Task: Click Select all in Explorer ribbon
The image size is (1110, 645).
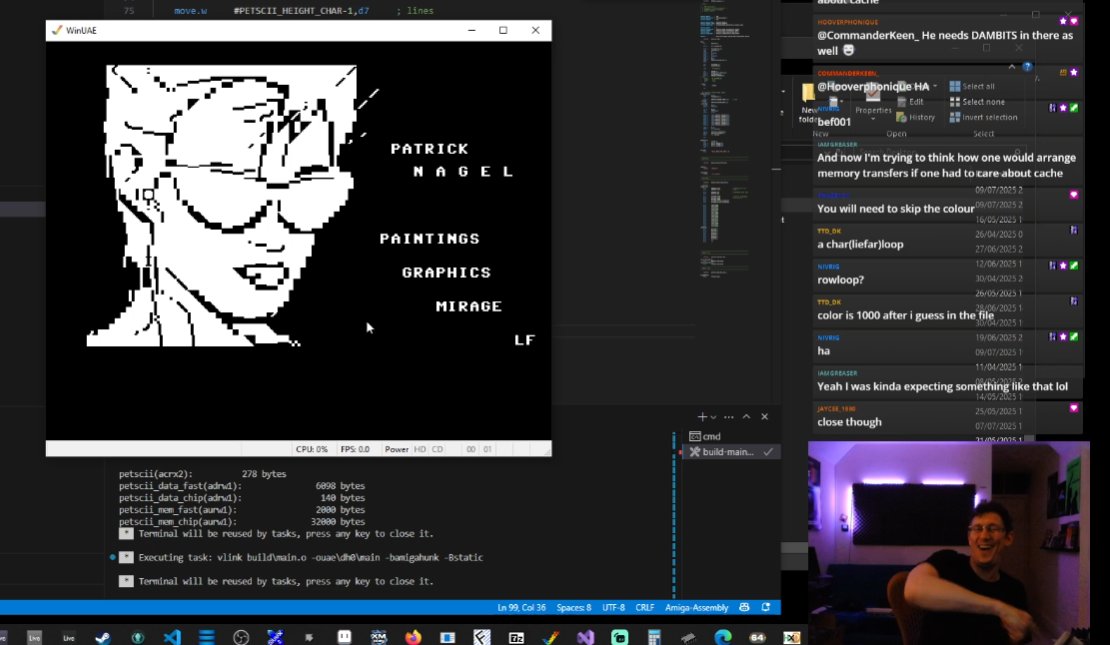Action: point(972,86)
